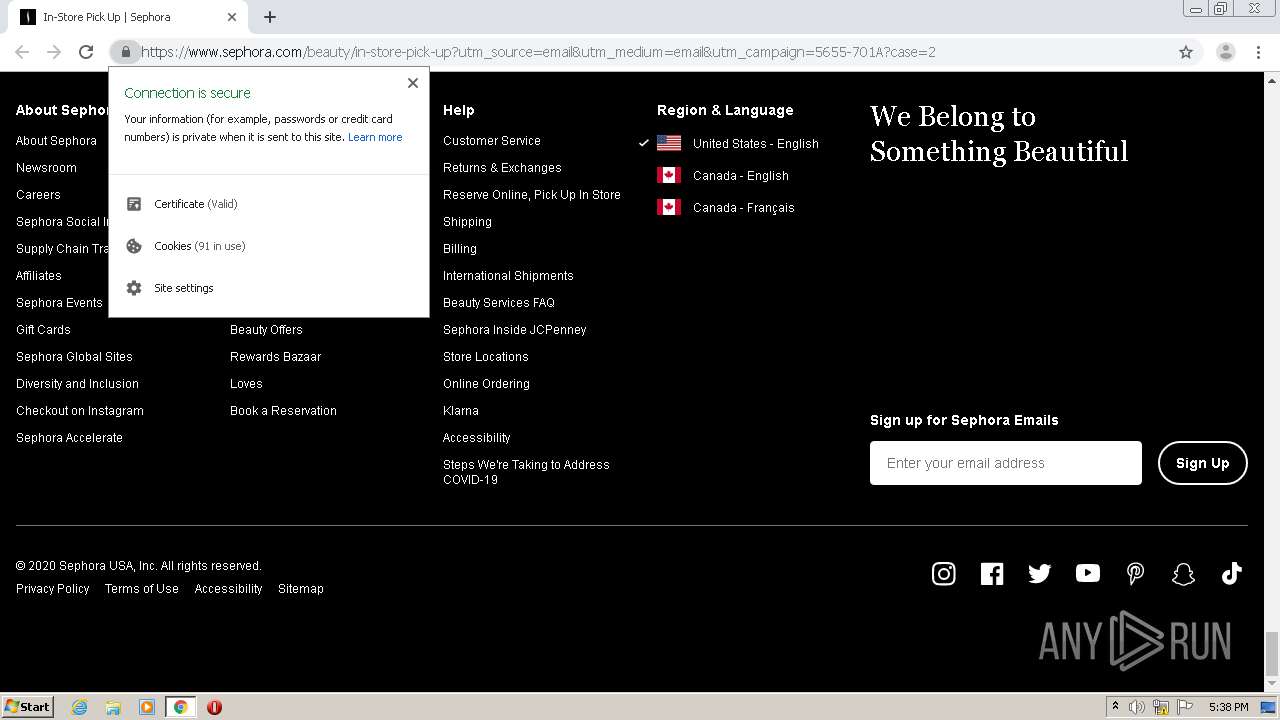Open Diversity and Inclusion link
The height and width of the screenshot is (720, 1280).
77,384
